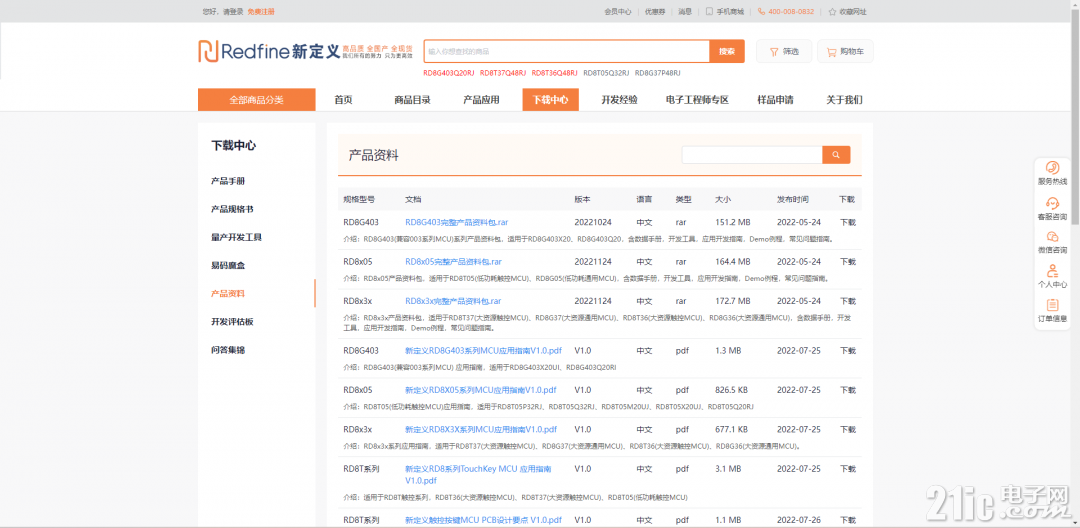
Task: Click 下载 for the 172.7 MB rar
Action: 847,301
